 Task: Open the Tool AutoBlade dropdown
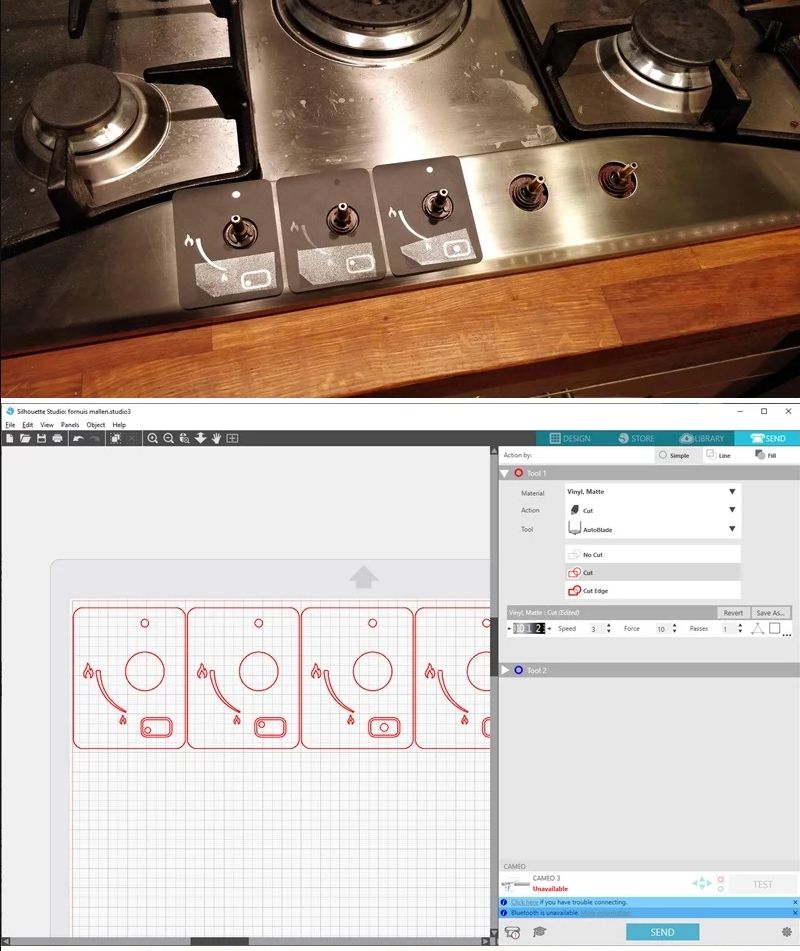(653, 529)
